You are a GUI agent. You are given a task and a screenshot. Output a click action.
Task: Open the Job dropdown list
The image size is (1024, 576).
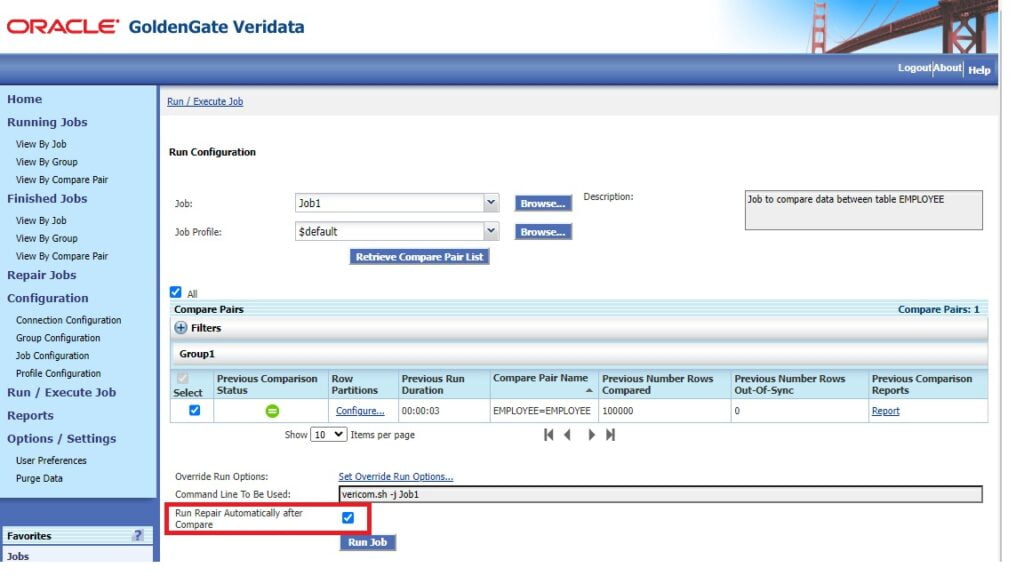[x=489, y=201]
